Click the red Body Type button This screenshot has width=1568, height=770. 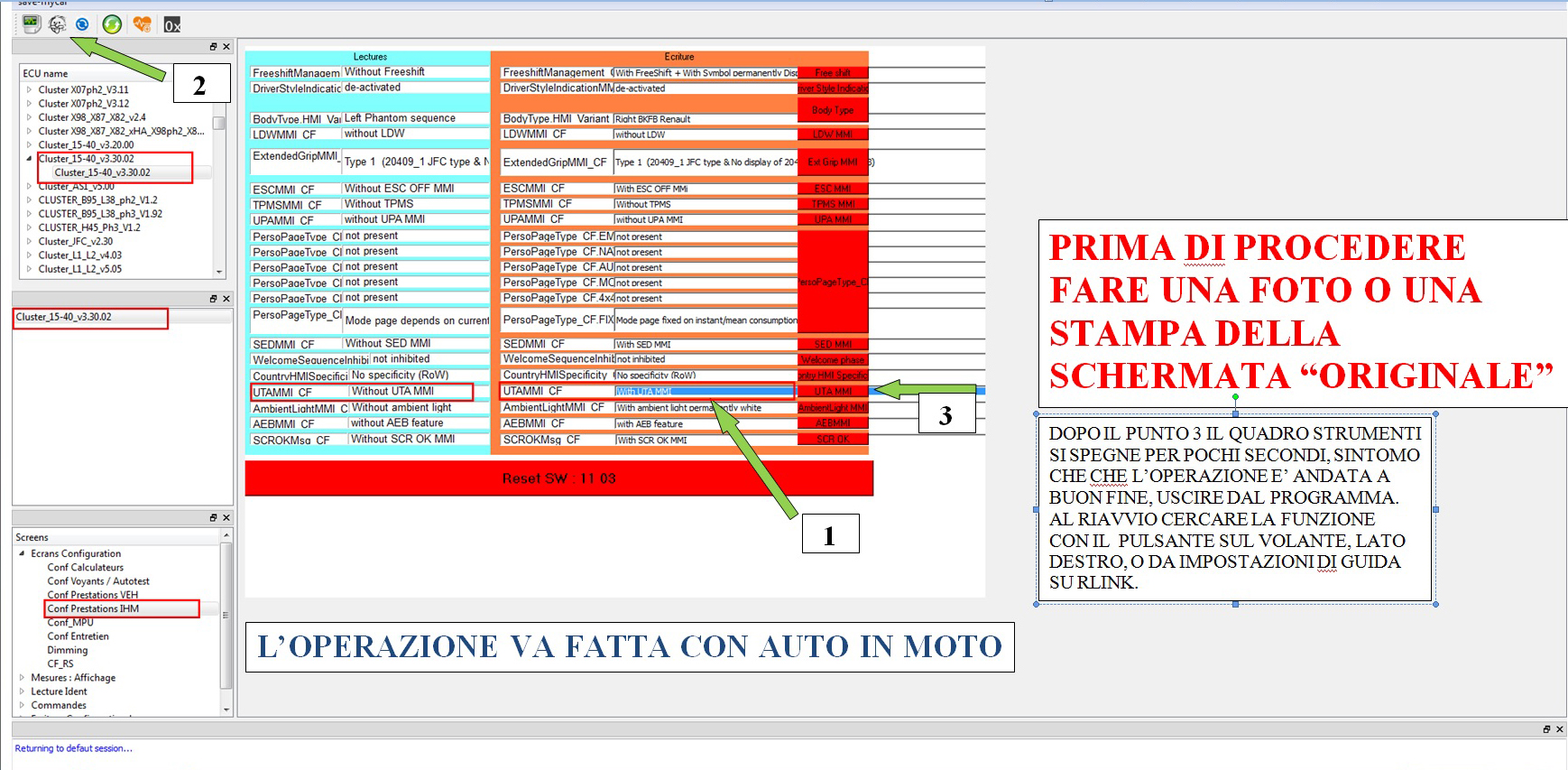(x=833, y=110)
